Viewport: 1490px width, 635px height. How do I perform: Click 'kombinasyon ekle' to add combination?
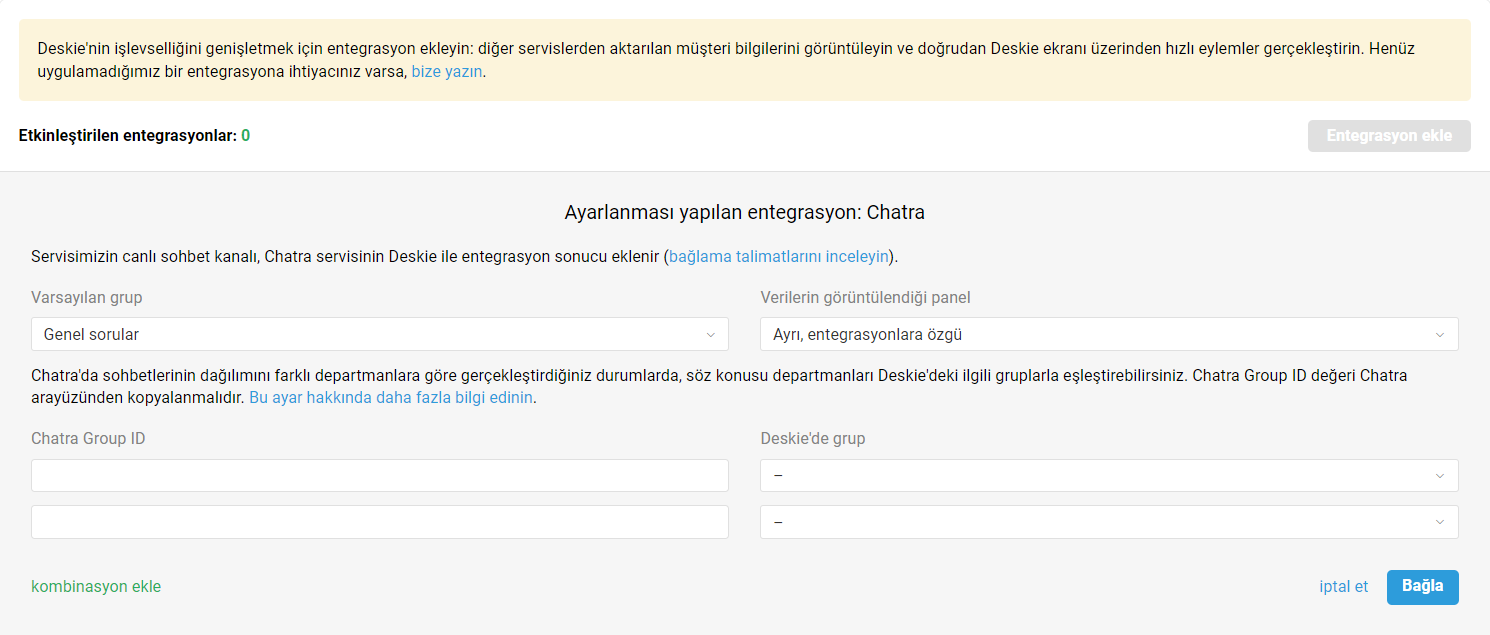tap(96, 586)
